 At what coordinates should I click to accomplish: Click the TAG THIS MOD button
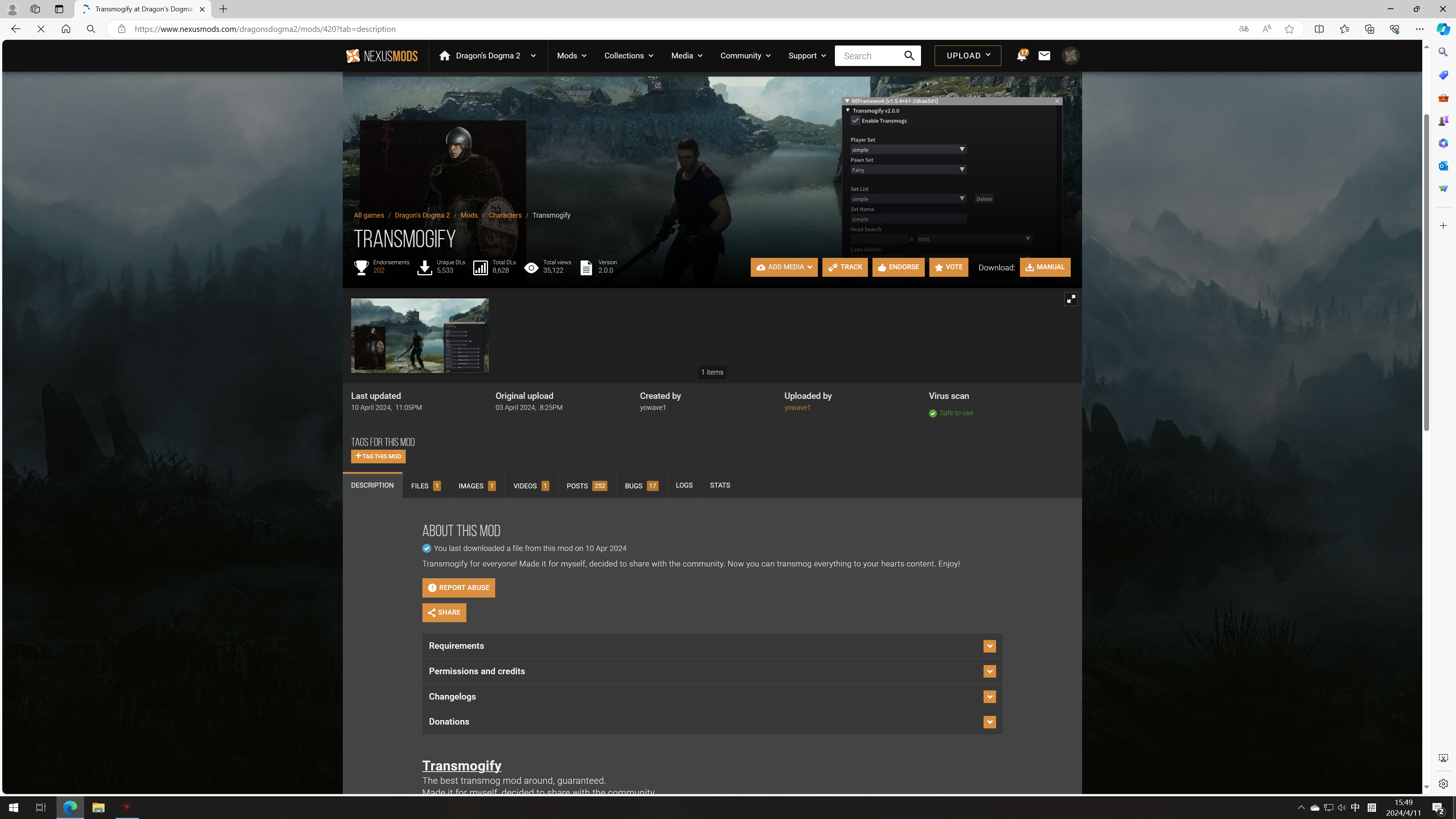(378, 456)
